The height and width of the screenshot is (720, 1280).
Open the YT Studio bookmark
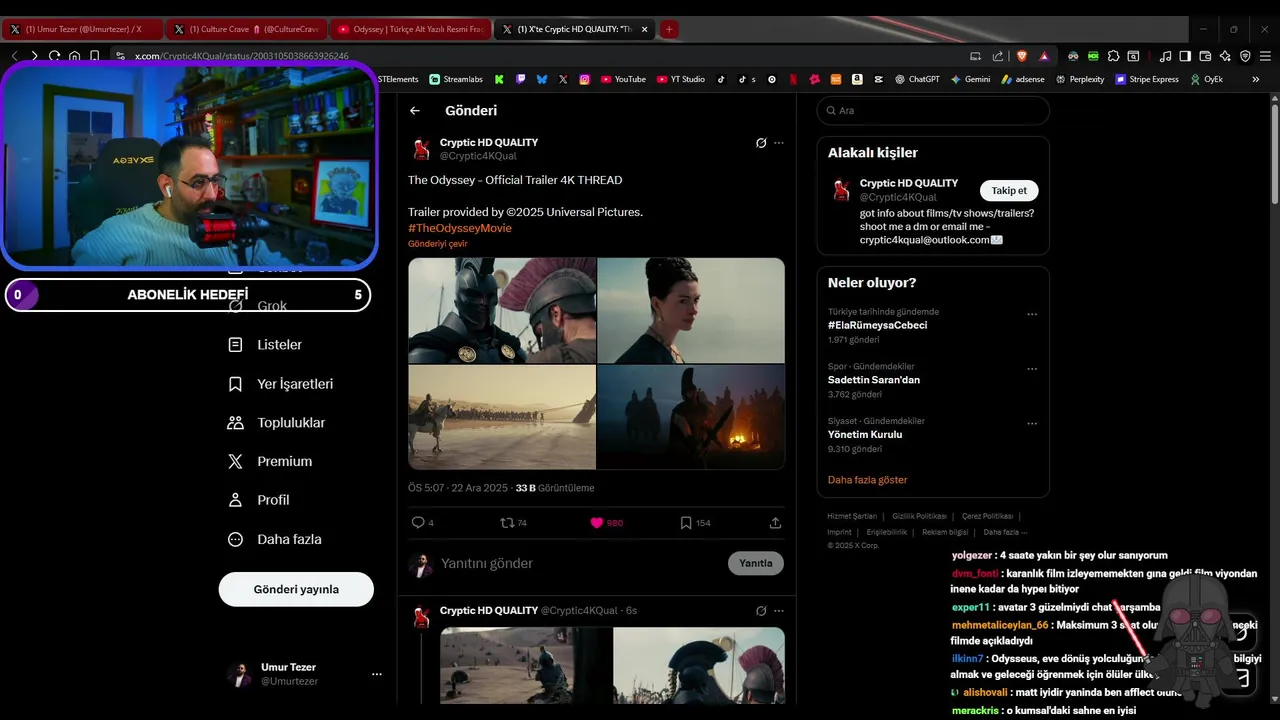(681, 79)
